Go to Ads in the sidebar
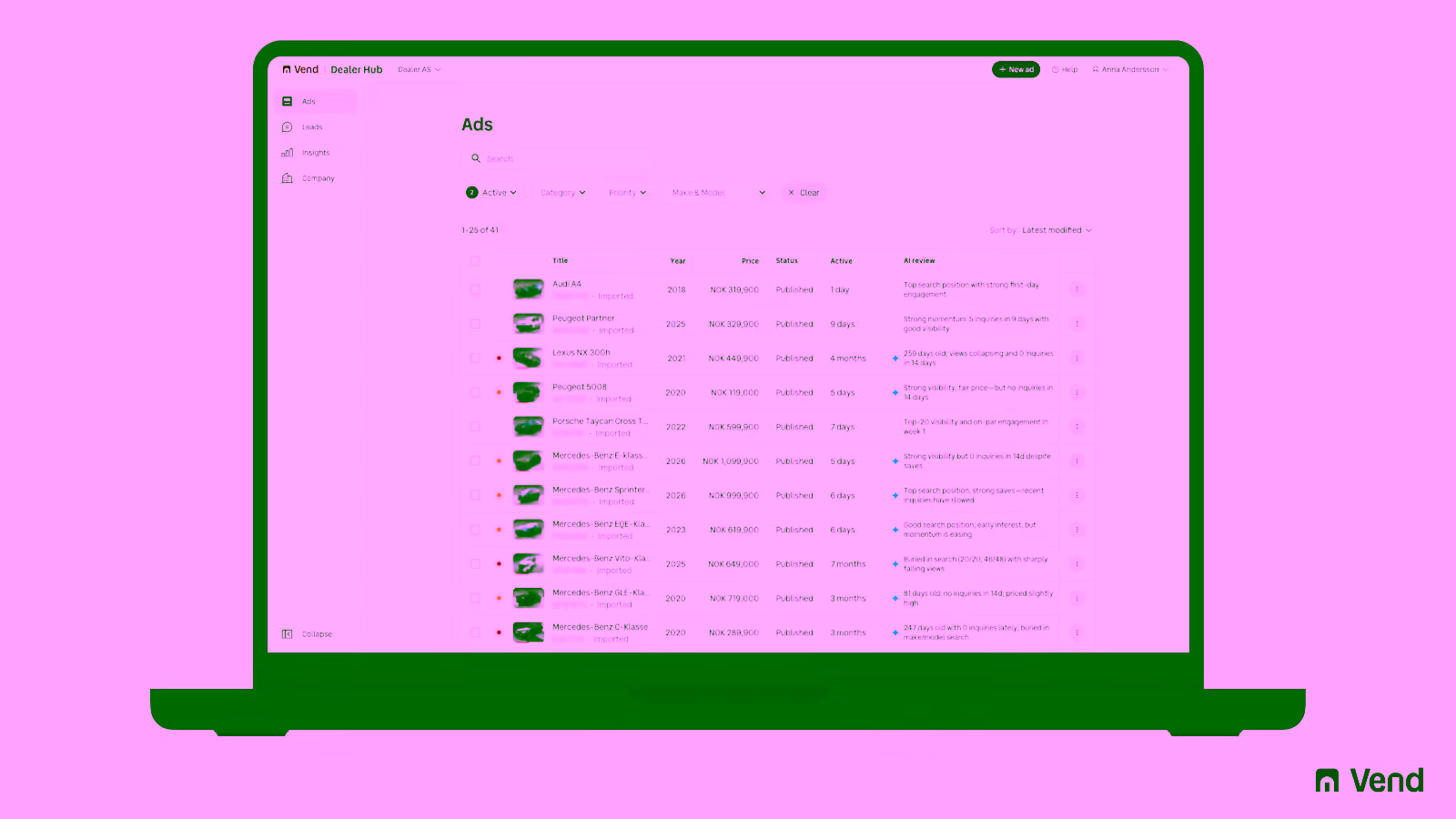The height and width of the screenshot is (819, 1456). 317,101
